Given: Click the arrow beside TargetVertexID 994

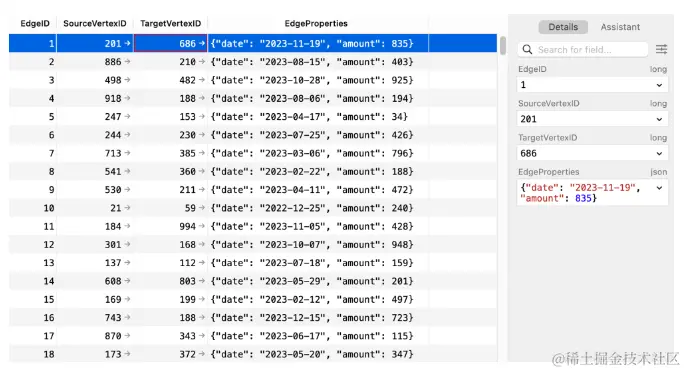Looking at the screenshot, I should 201,226.
